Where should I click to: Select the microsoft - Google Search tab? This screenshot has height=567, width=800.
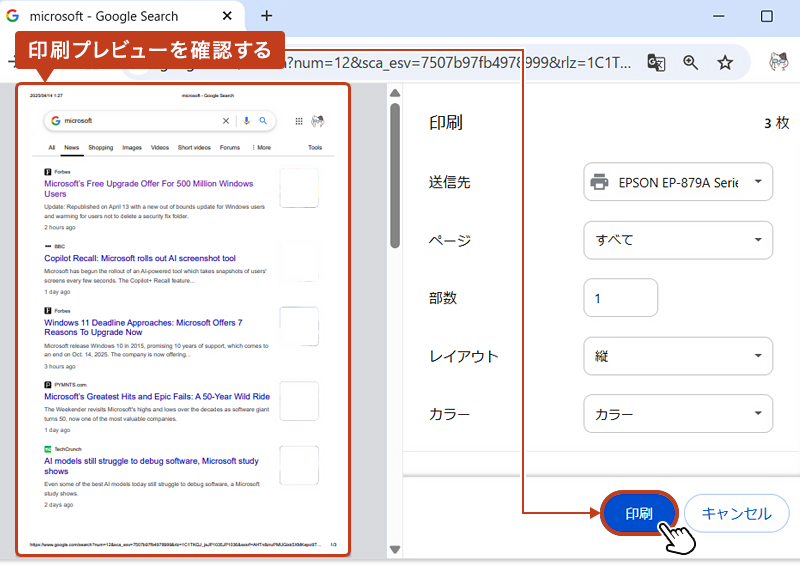[122, 17]
